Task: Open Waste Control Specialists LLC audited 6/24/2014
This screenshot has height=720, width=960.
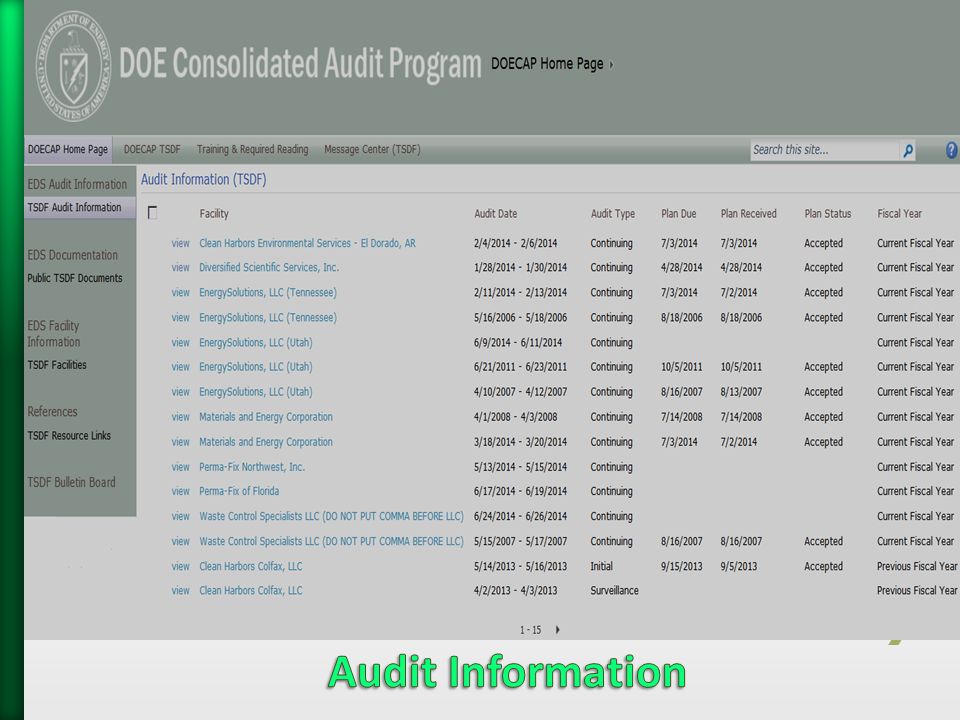Action: pos(331,516)
